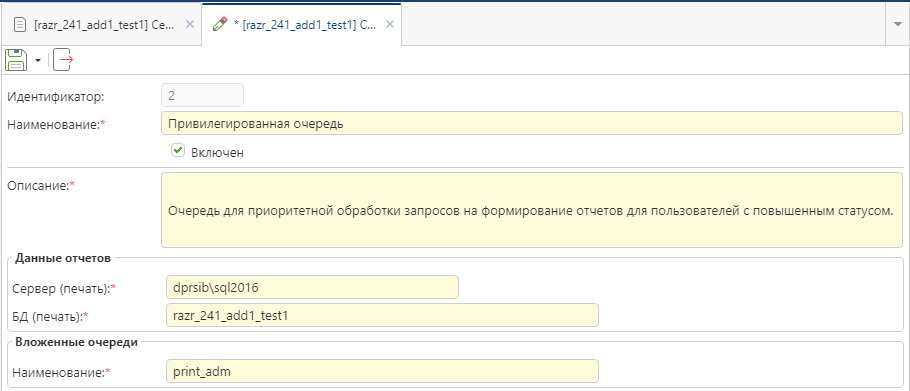Open the tab list dropdown at right
This screenshot has width=910, height=391.
click(898, 24)
